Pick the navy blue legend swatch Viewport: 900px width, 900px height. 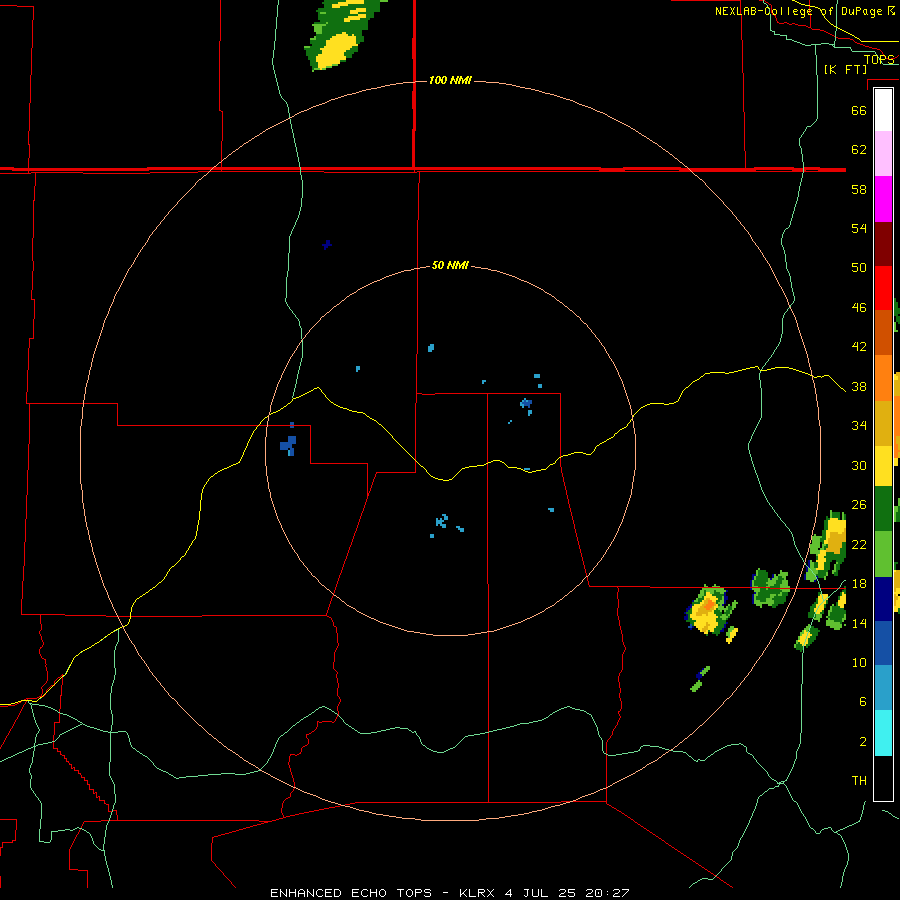click(883, 599)
